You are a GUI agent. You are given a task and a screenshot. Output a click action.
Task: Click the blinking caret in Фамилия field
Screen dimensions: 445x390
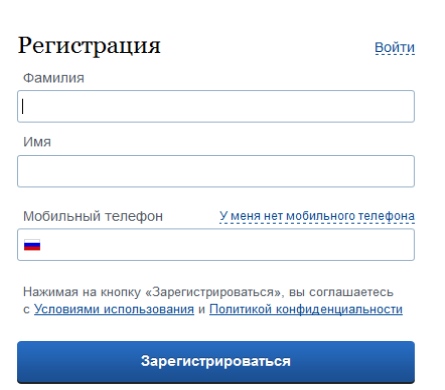(x=23, y=106)
